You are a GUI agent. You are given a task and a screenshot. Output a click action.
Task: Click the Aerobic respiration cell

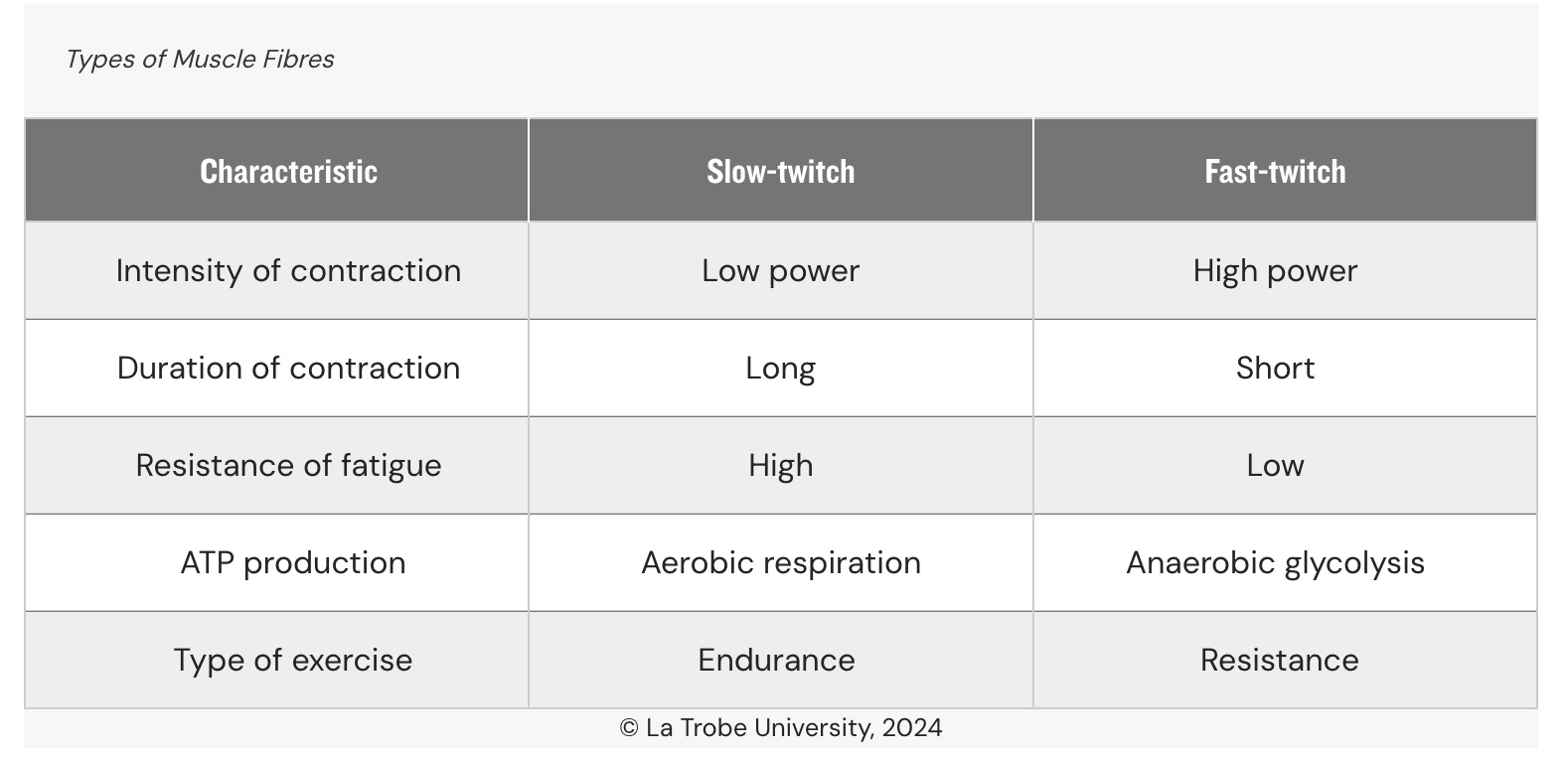781,562
